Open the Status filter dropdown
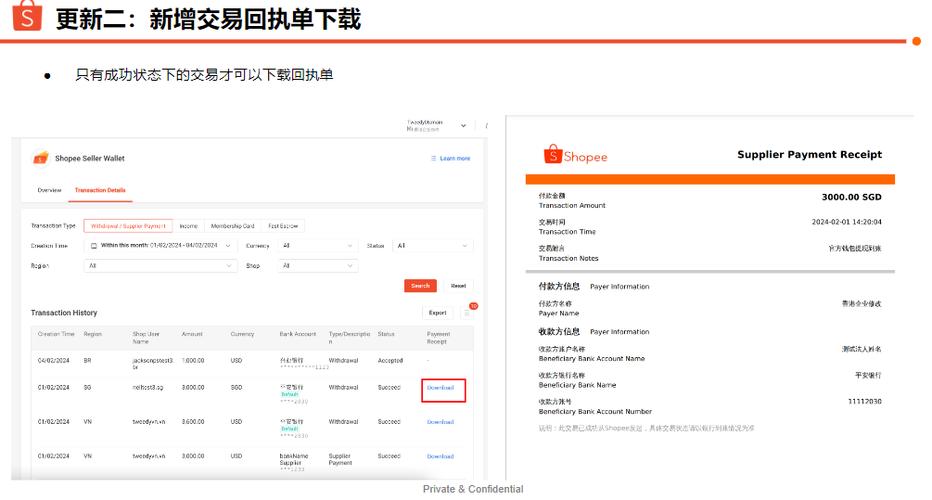 [432, 246]
